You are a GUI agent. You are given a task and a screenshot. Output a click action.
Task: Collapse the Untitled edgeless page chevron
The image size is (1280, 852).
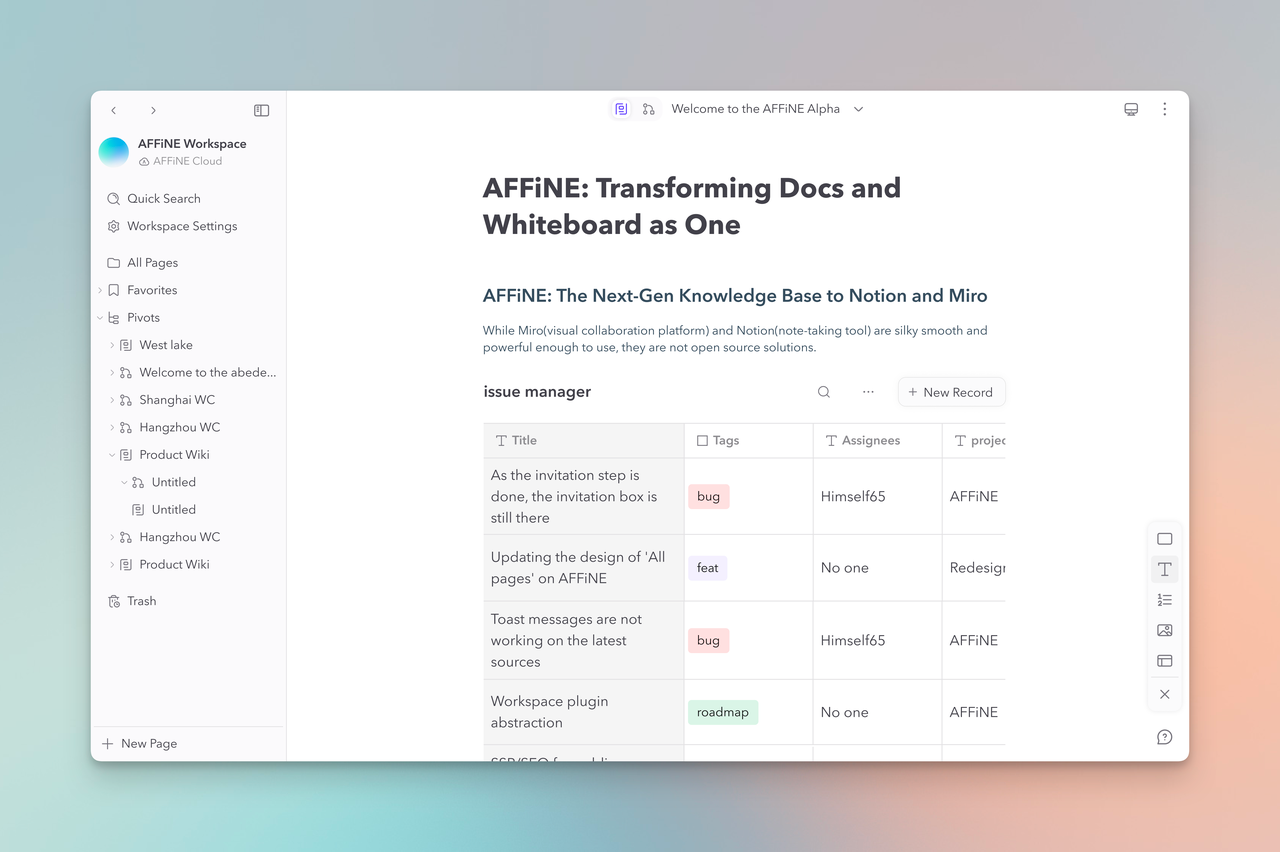(x=124, y=482)
